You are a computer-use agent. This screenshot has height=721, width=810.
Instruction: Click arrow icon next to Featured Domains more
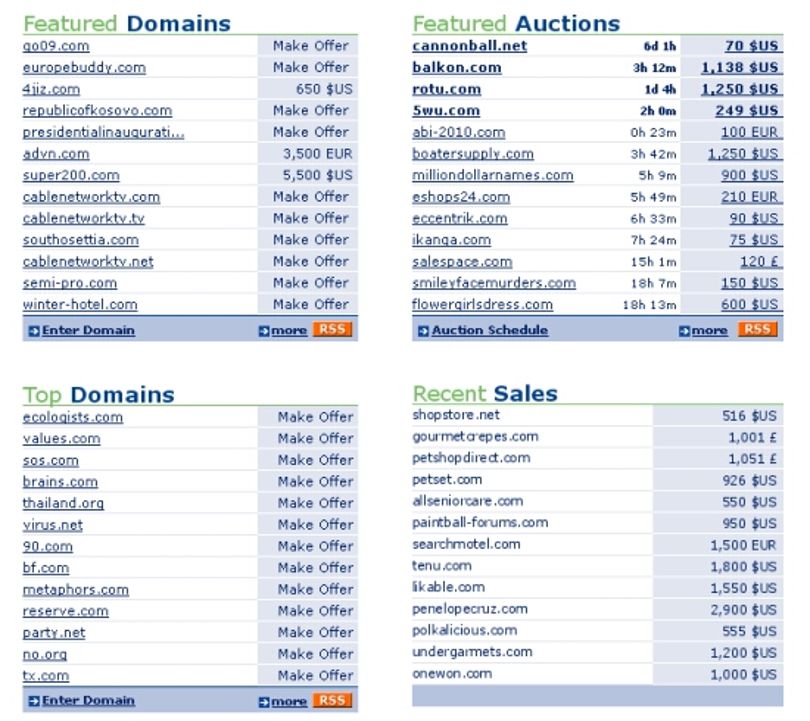(264, 331)
